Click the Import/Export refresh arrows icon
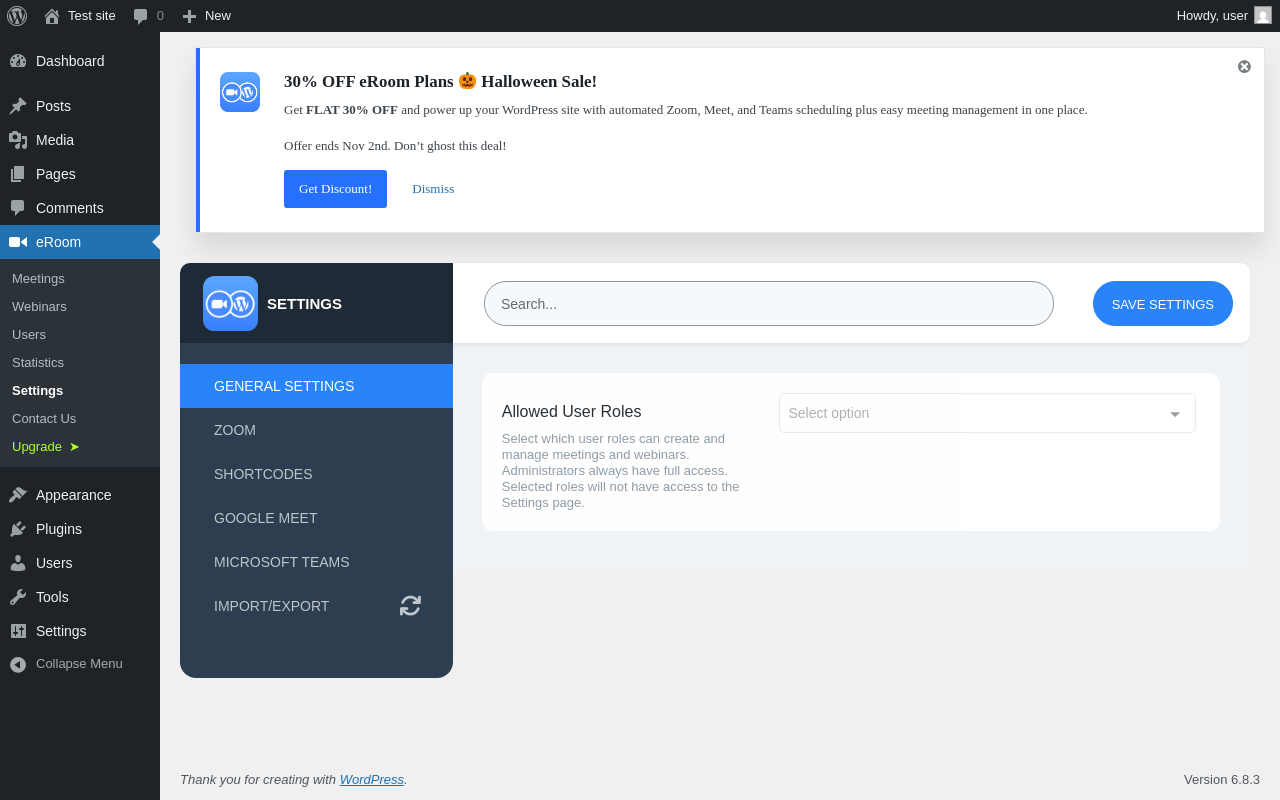 (x=410, y=605)
